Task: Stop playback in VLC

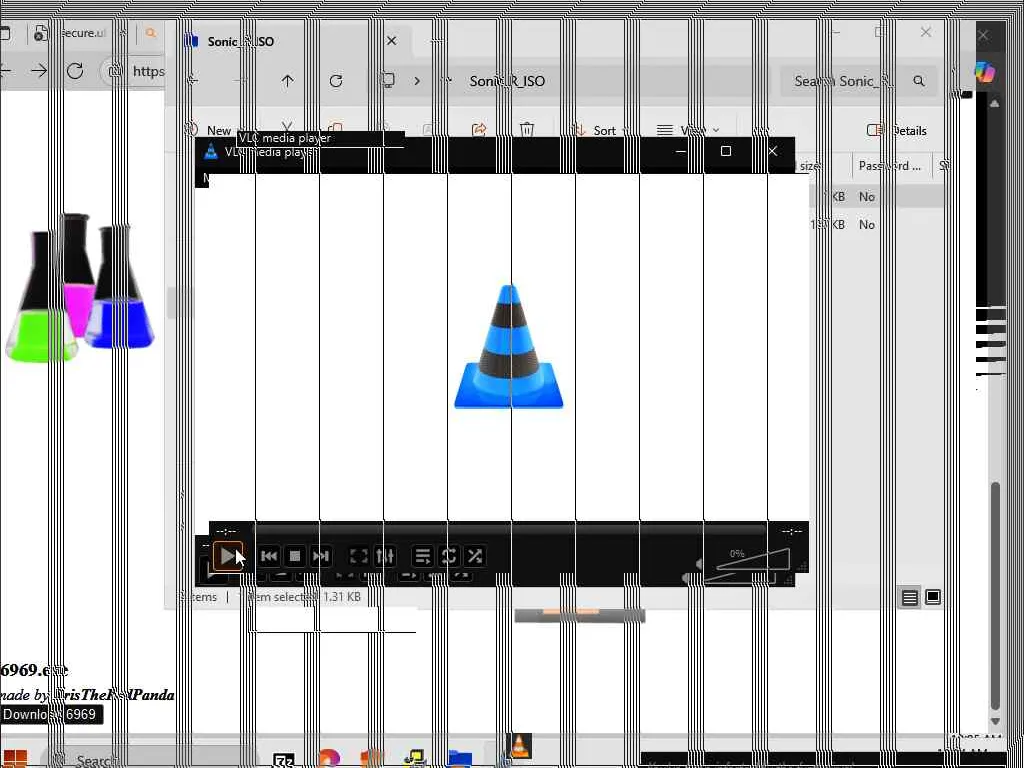Action: pyautogui.click(x=295, y=556)
